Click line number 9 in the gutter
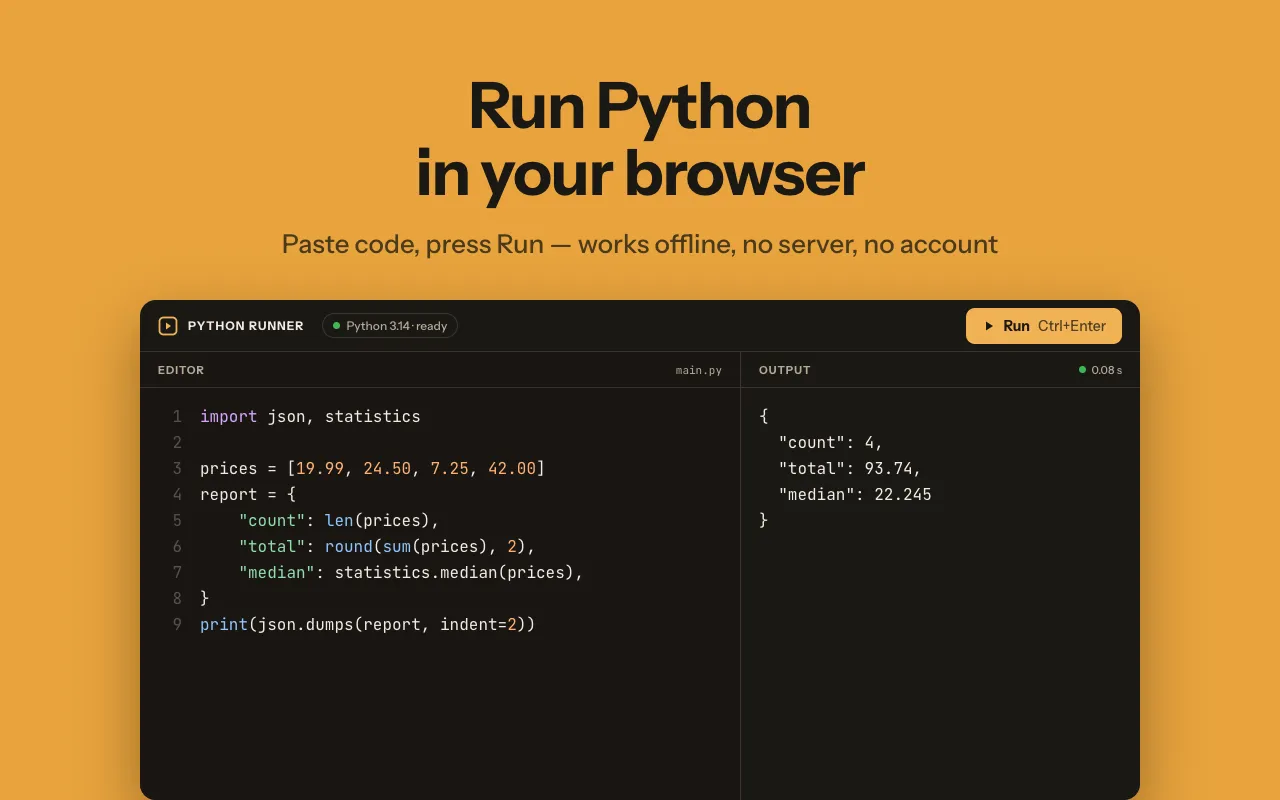 pyautogui.click(x=177, y=624)
